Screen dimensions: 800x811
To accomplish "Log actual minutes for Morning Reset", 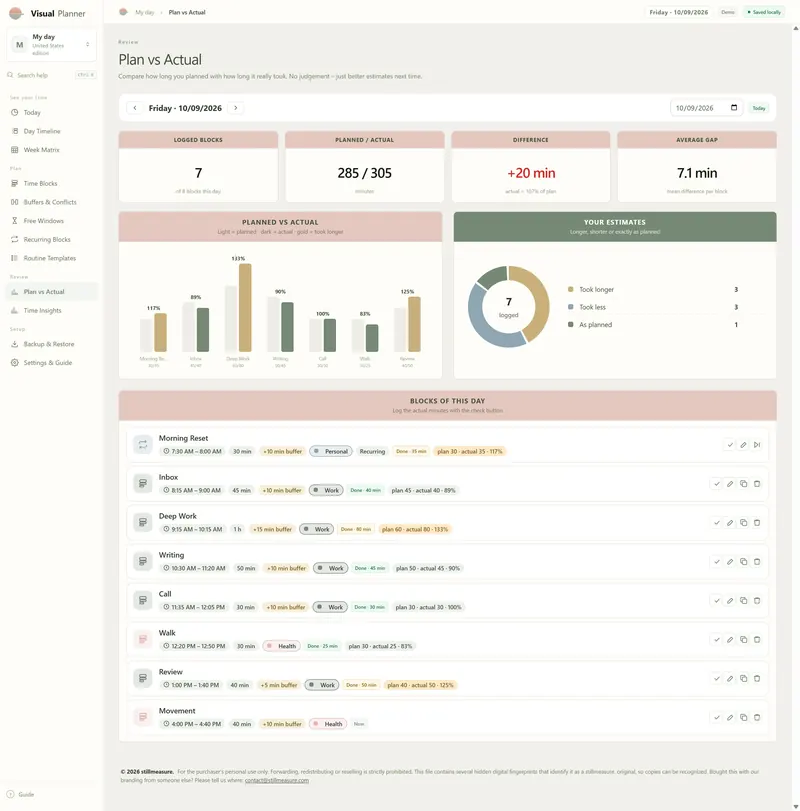I will pos(730,445).
